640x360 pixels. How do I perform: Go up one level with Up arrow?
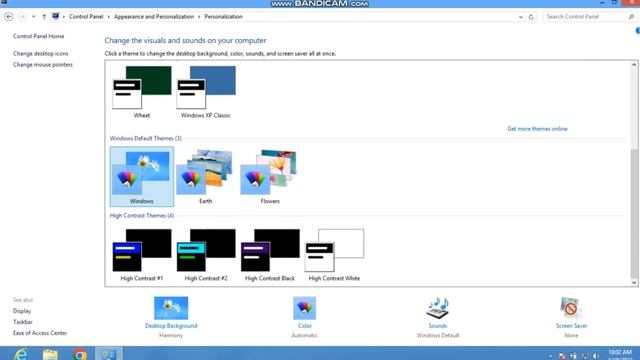[x=44, y=17]
